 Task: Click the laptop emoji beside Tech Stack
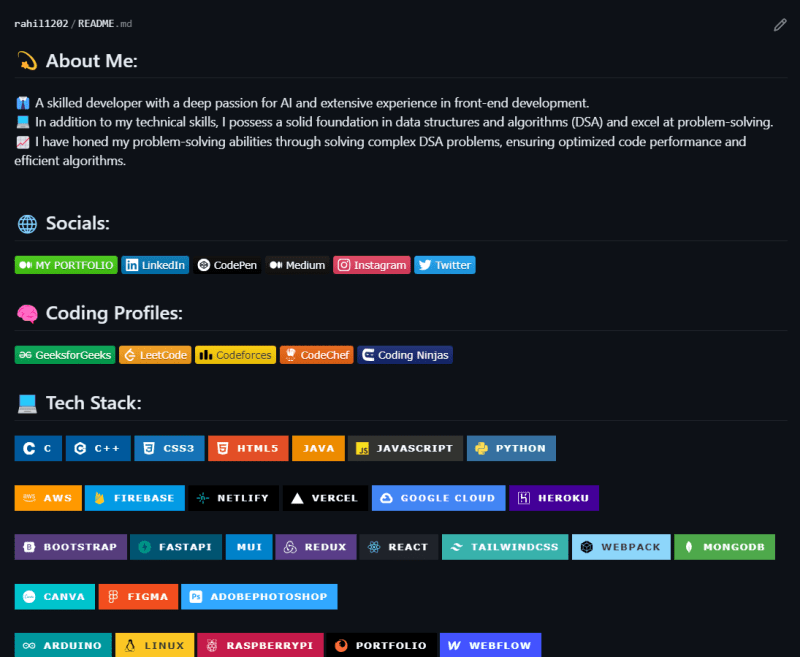(x=27, y=403)
